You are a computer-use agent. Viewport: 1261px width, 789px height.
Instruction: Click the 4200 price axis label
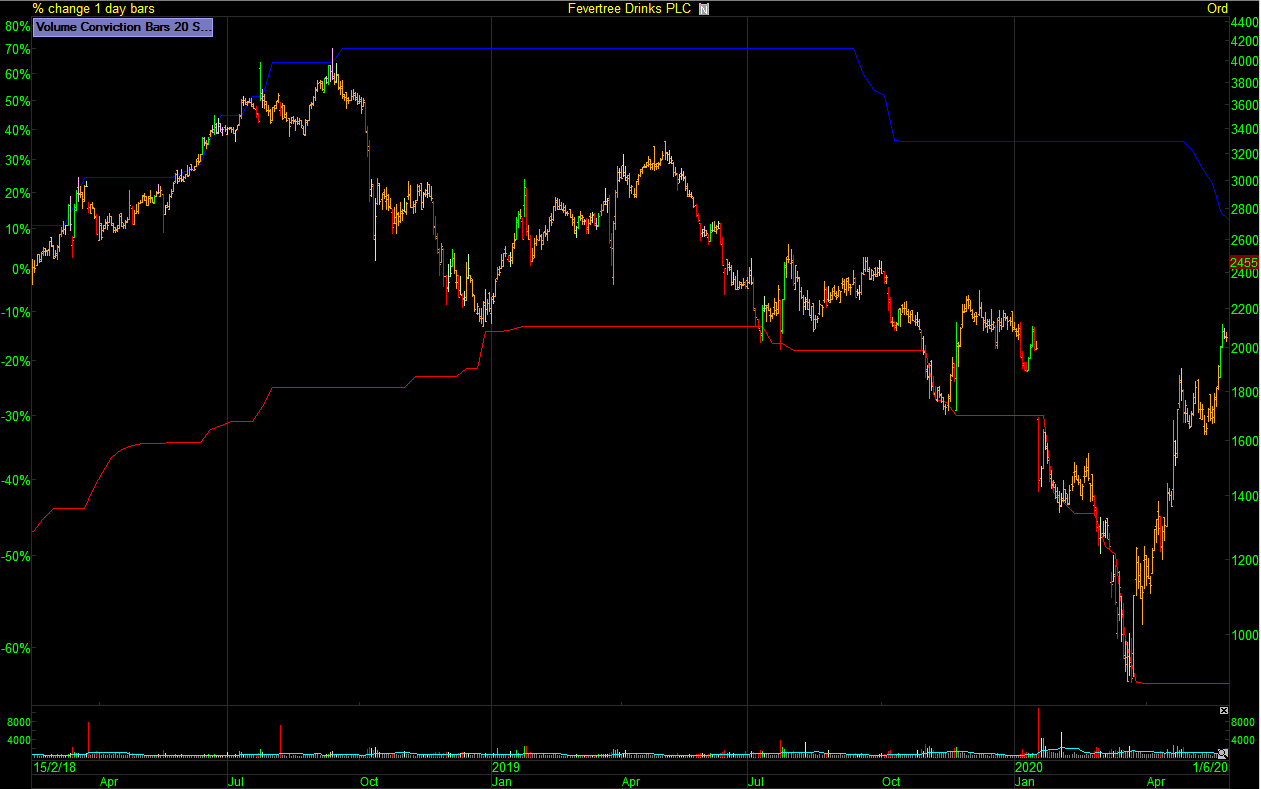click(x=1245, y=42)
